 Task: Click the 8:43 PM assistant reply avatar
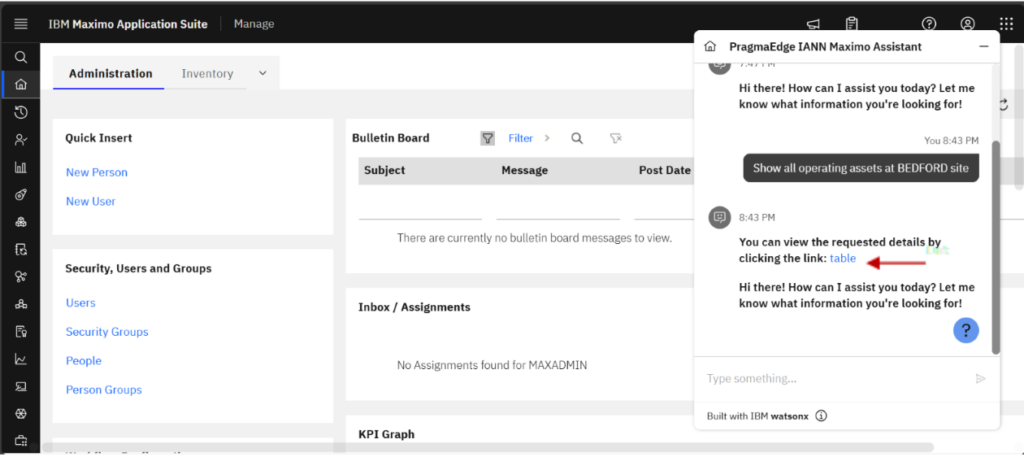(720, 217)
